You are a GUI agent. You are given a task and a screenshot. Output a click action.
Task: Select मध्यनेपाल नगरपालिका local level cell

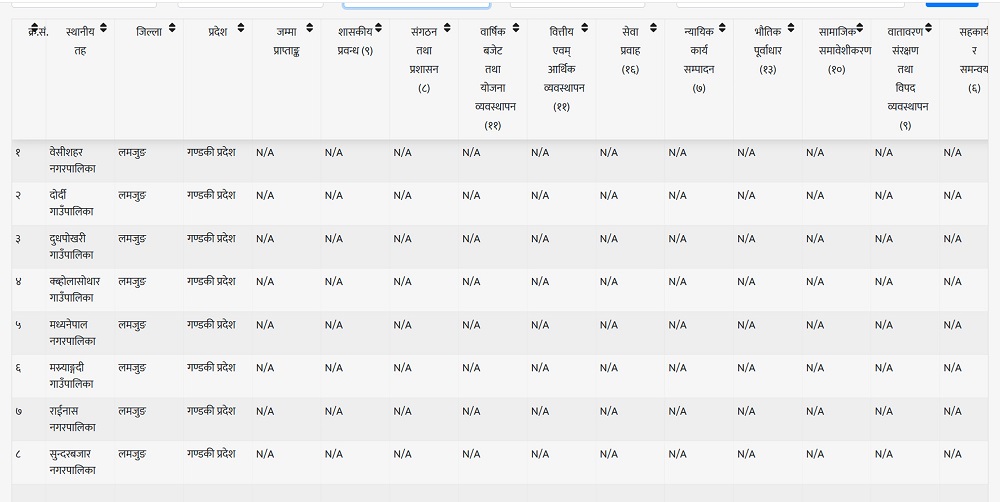72,332
